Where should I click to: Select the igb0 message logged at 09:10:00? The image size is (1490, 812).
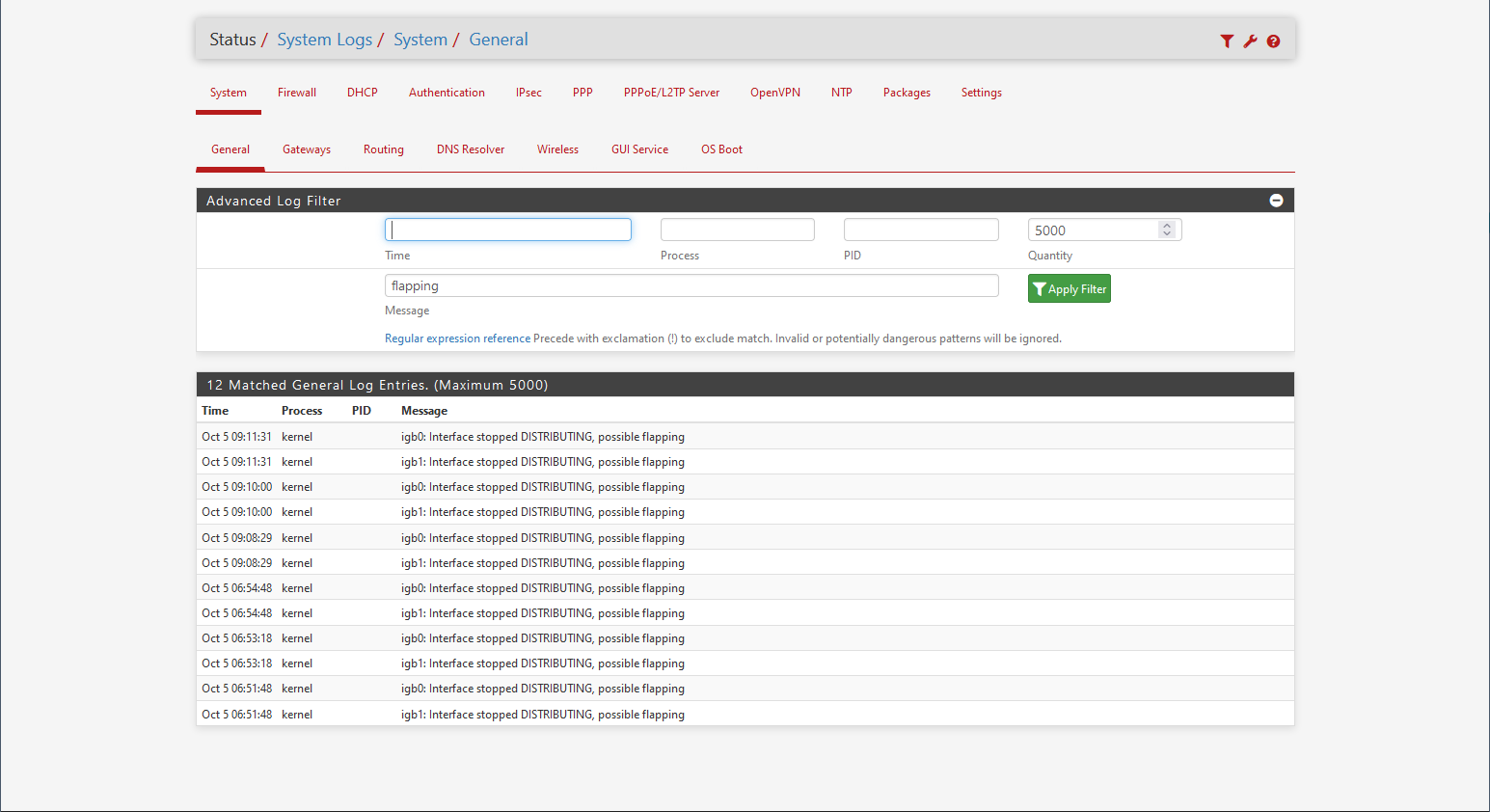pos(543,487)
